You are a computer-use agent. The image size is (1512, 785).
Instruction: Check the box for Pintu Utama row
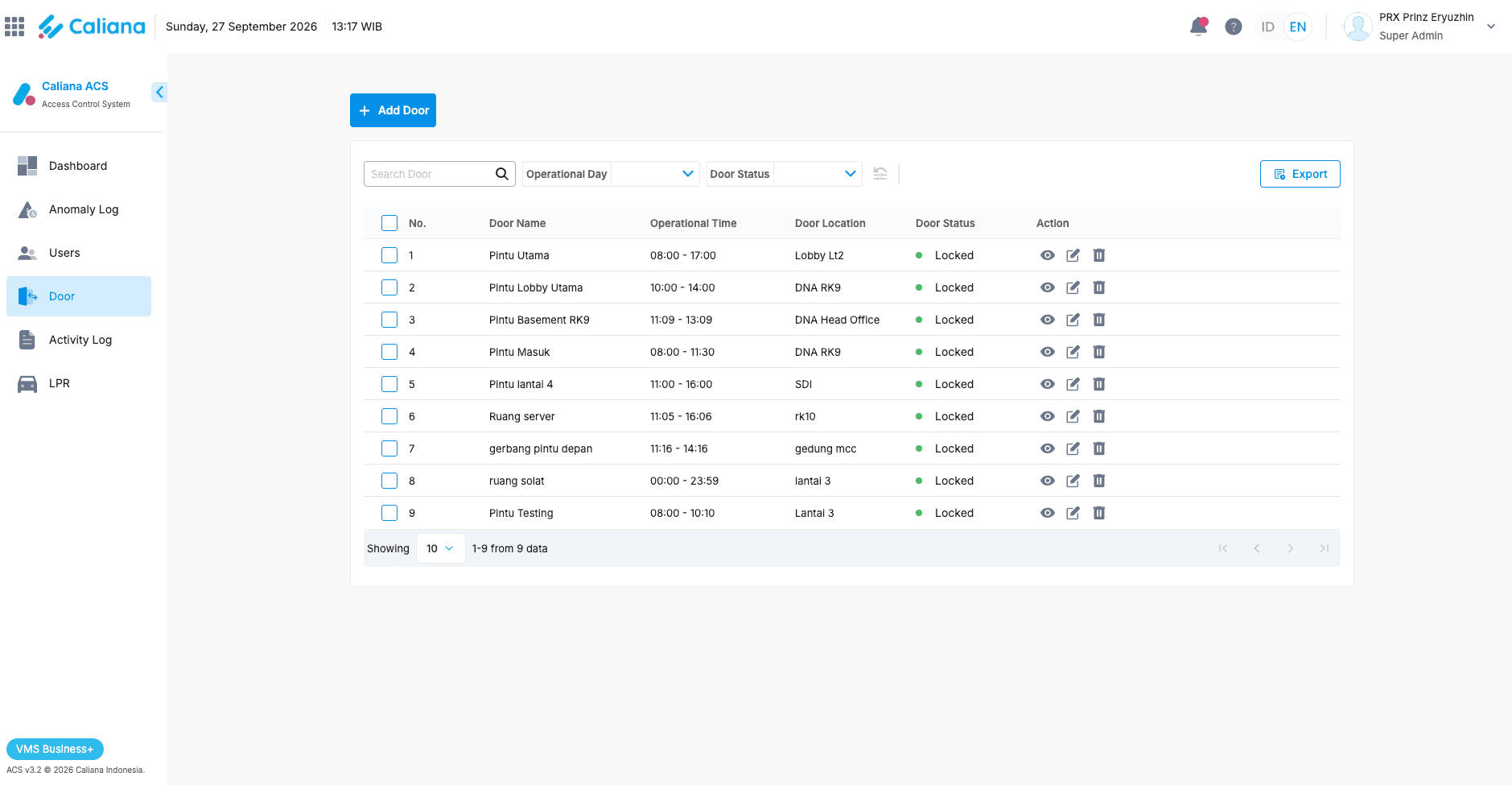[389, 255]
